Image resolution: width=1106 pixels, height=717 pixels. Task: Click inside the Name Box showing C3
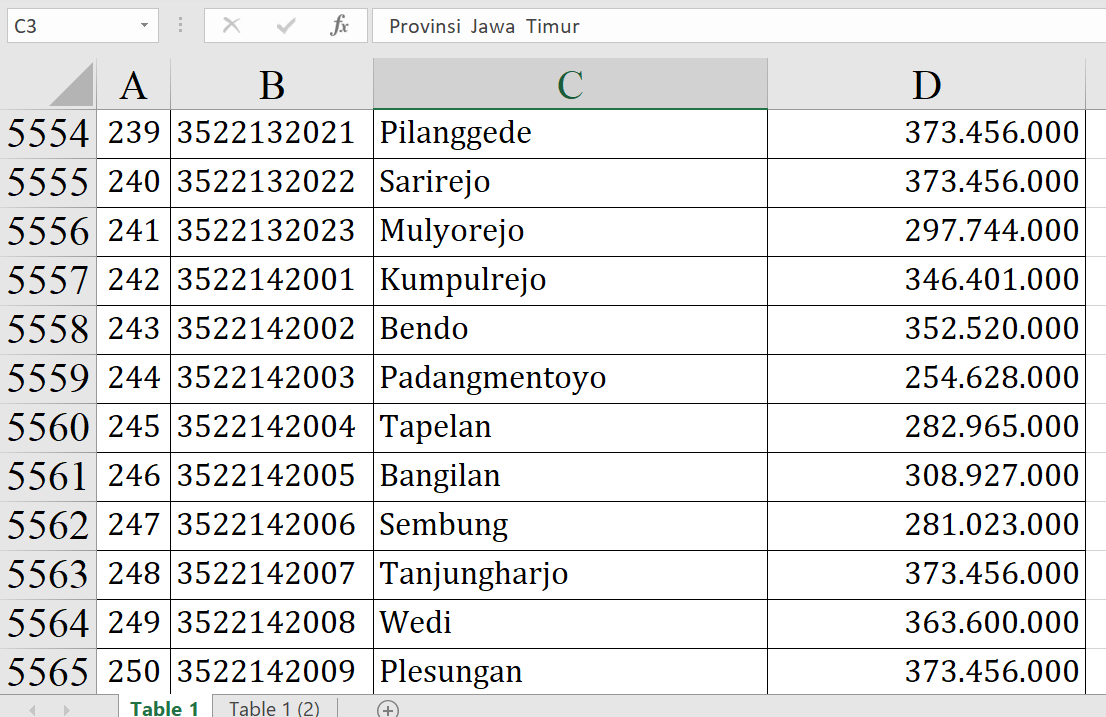click(70, 26)
